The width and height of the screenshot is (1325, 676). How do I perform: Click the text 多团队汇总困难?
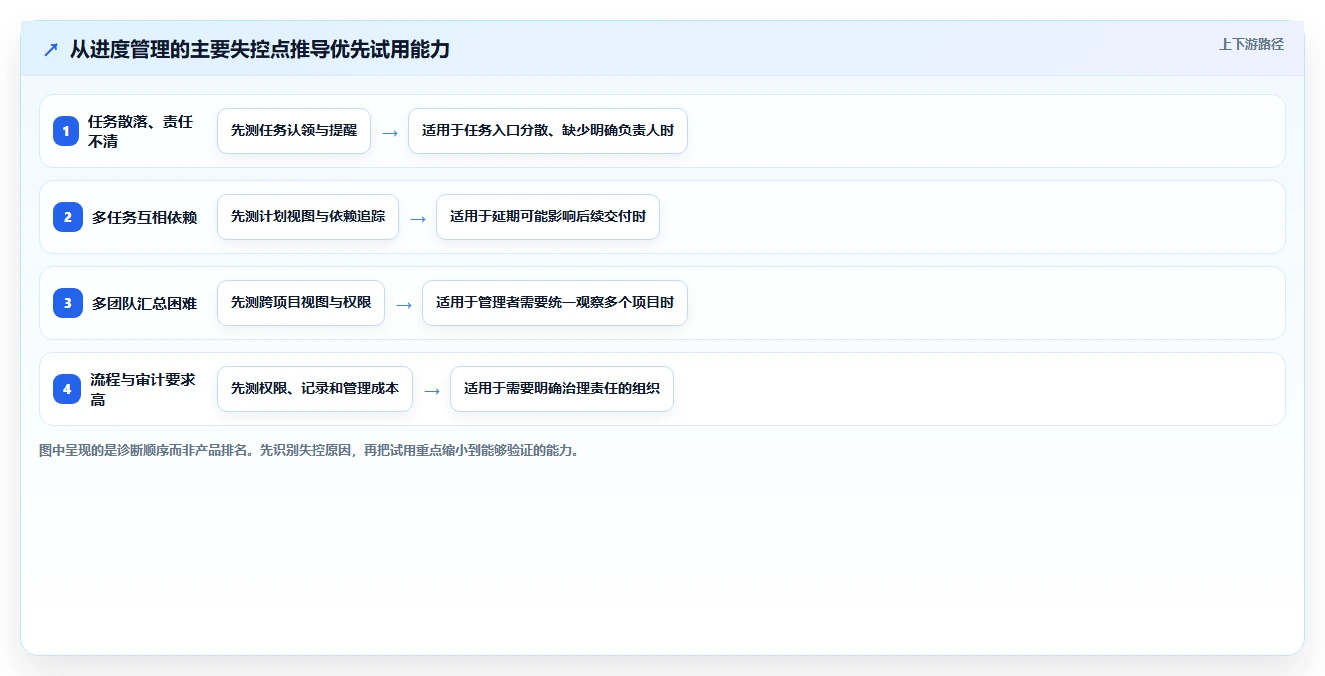coord(144,303)
